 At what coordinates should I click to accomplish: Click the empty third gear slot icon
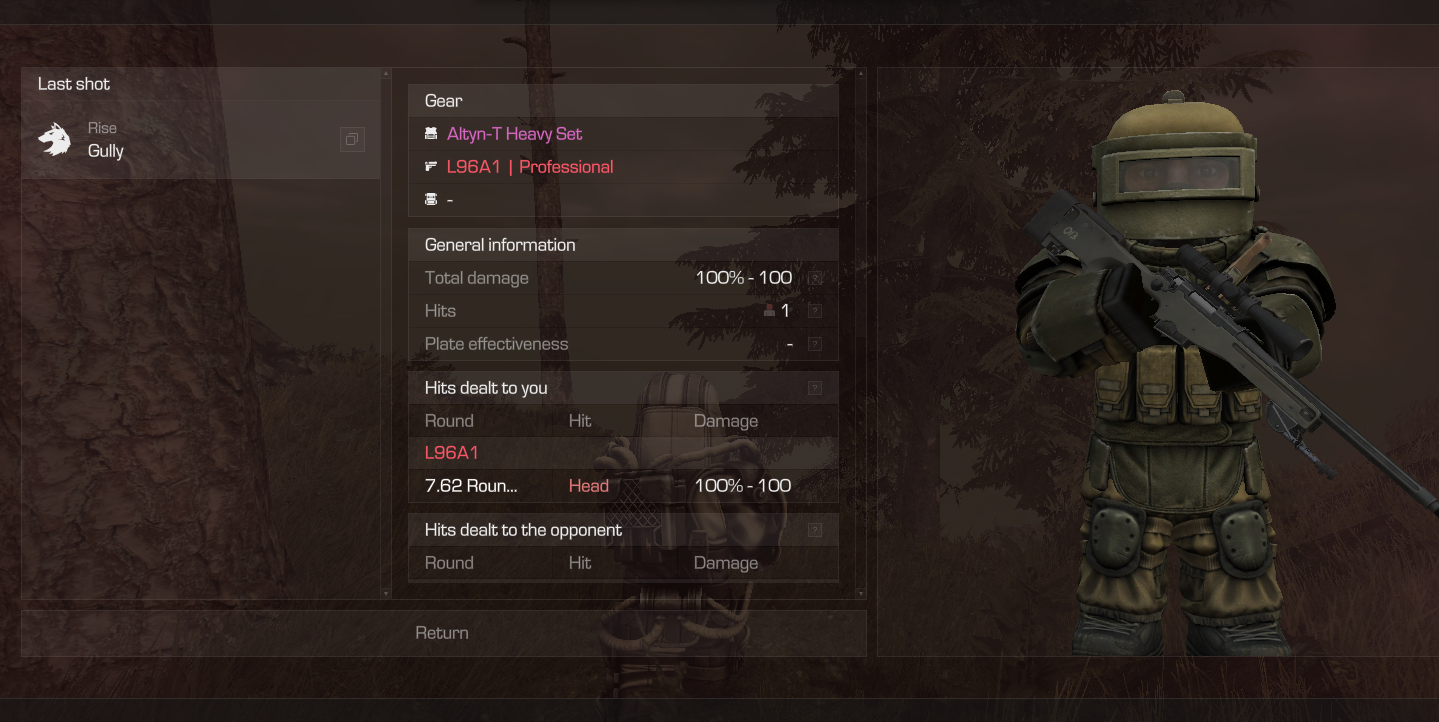(431, 200)
